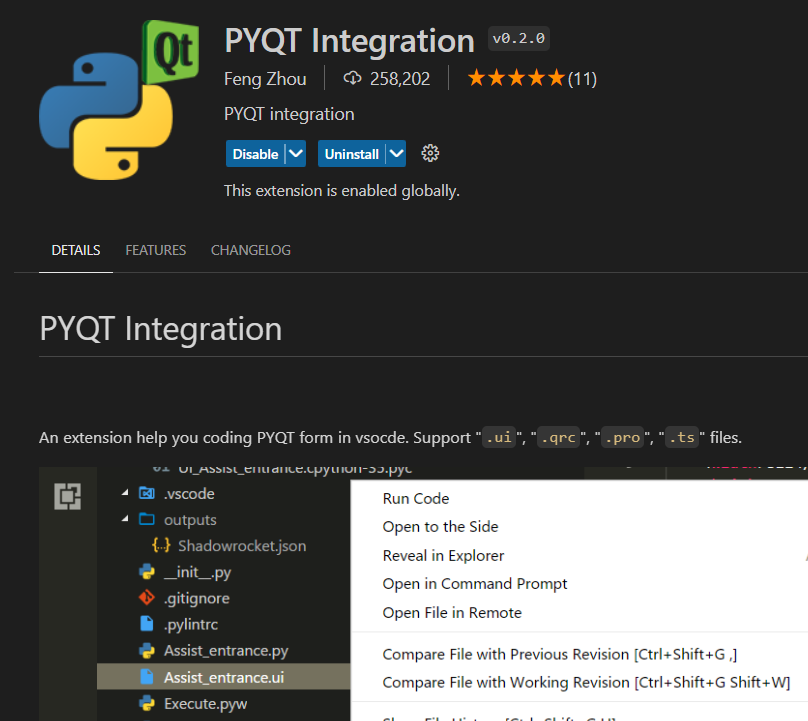Click the PYQT Integration extension logo
The width and height of the screenshot is (808, 721).
(x=119, y=100)
